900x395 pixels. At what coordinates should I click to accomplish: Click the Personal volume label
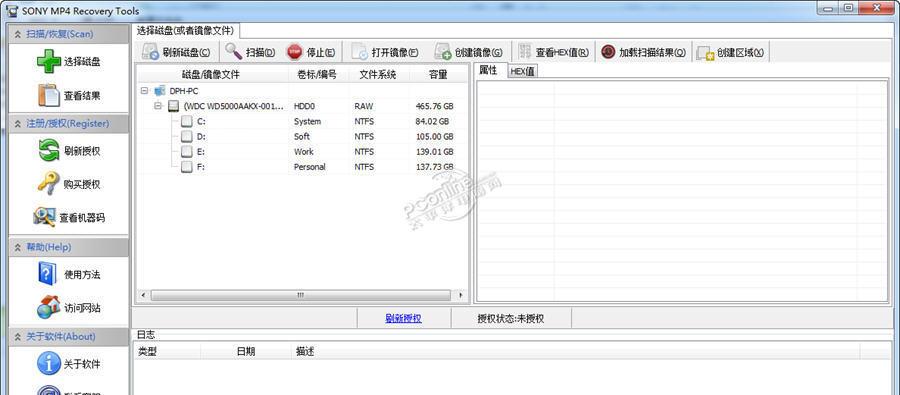(x=309, y=167)
